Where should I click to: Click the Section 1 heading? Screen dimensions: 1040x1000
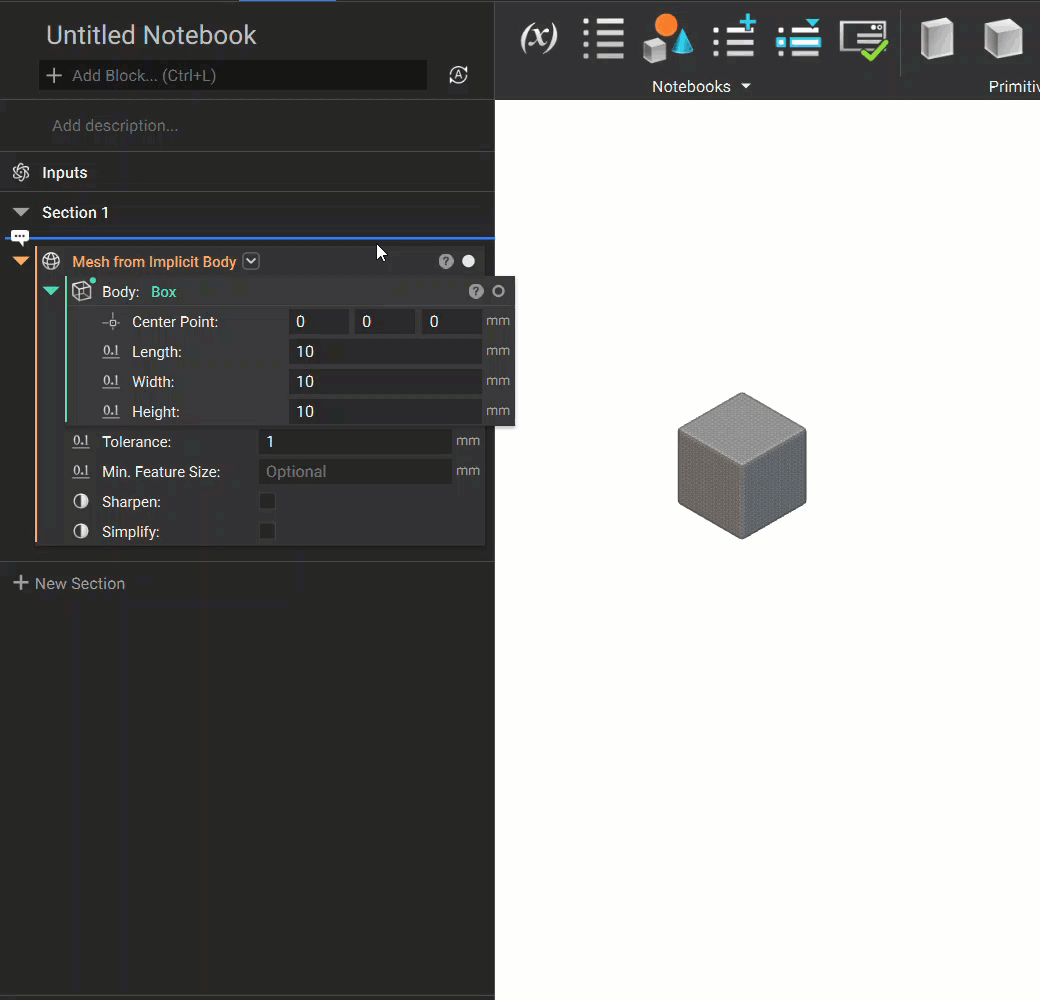[76, 212]
